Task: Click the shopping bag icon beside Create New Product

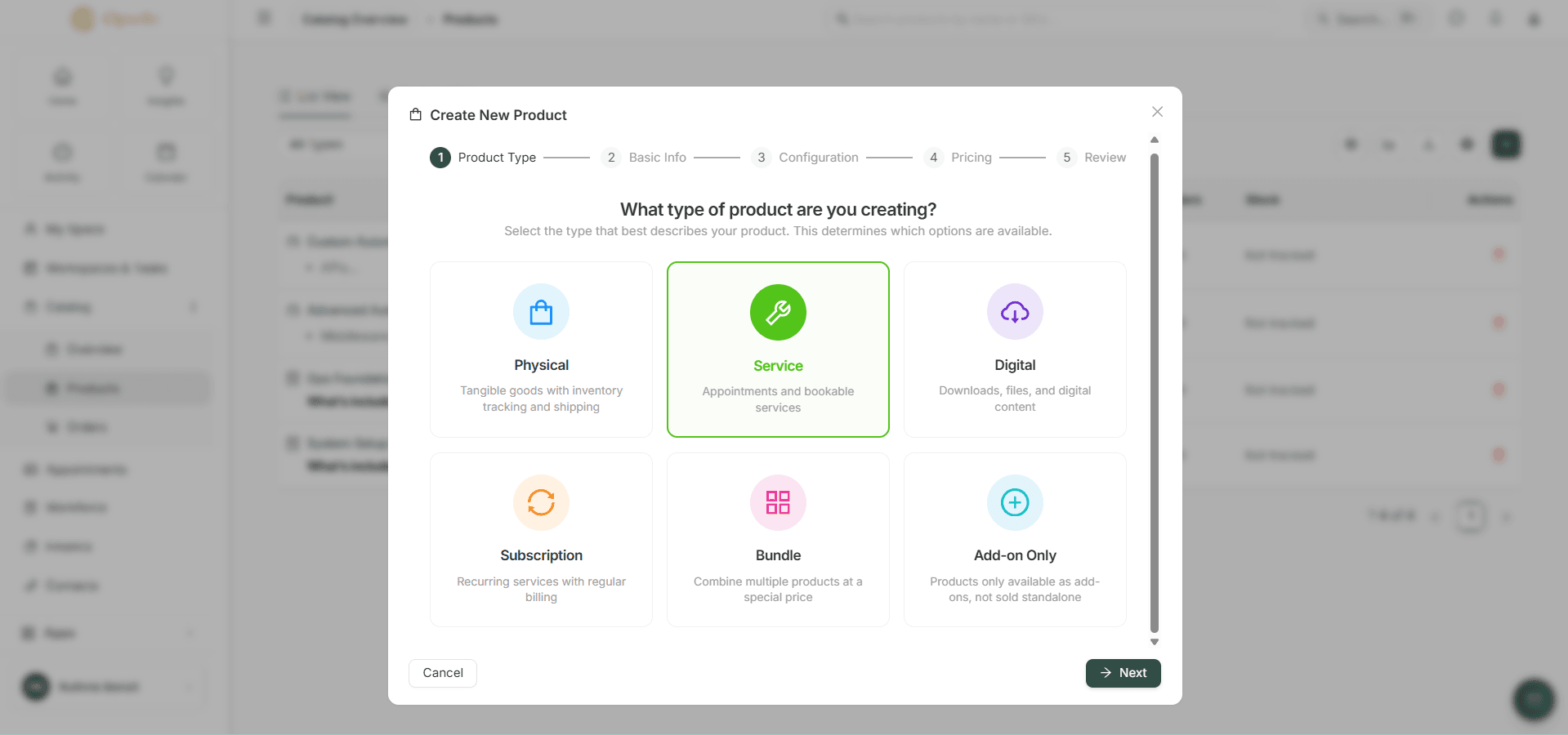Action: point(415,114)
